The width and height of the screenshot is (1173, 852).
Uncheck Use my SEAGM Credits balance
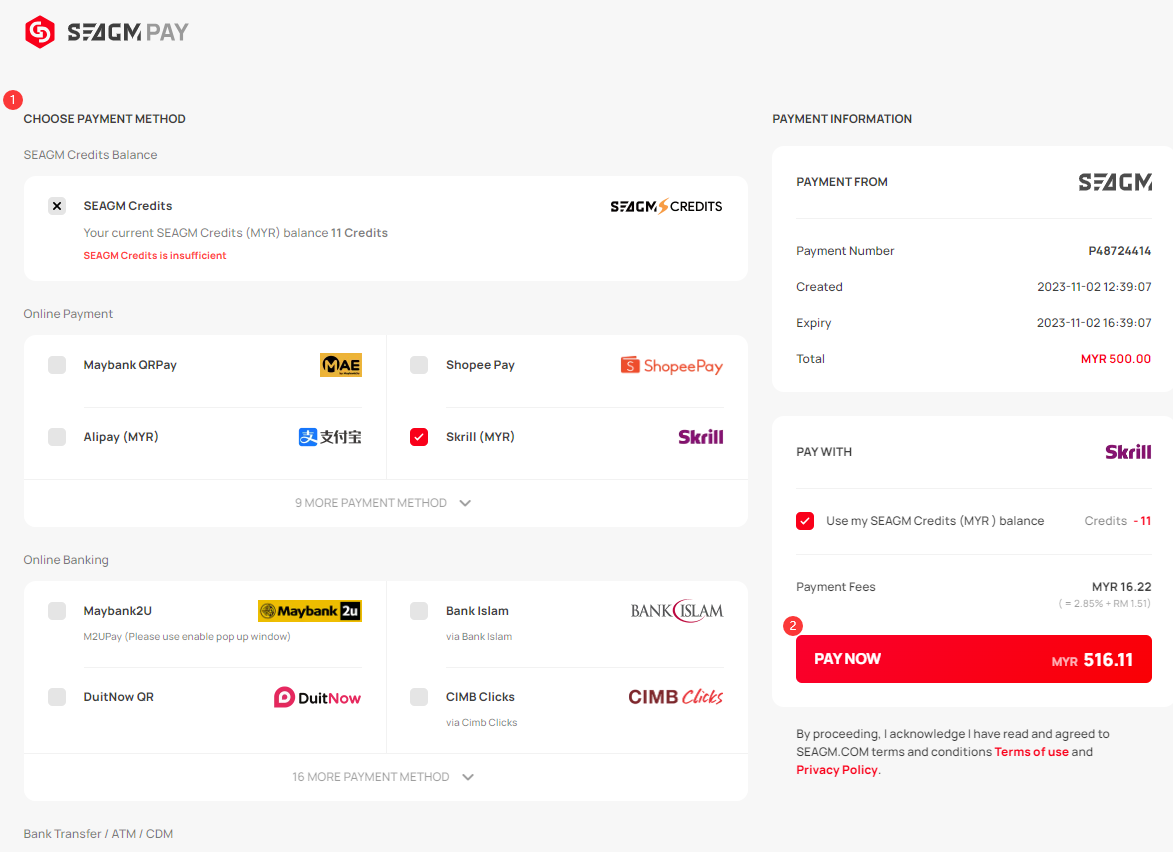click(805, 521)
